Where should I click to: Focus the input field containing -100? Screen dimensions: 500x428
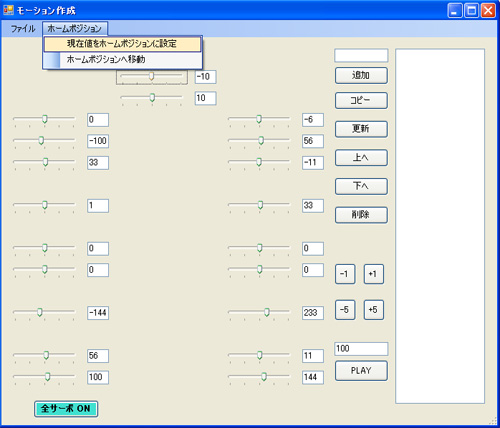click(x=98, y=141)
